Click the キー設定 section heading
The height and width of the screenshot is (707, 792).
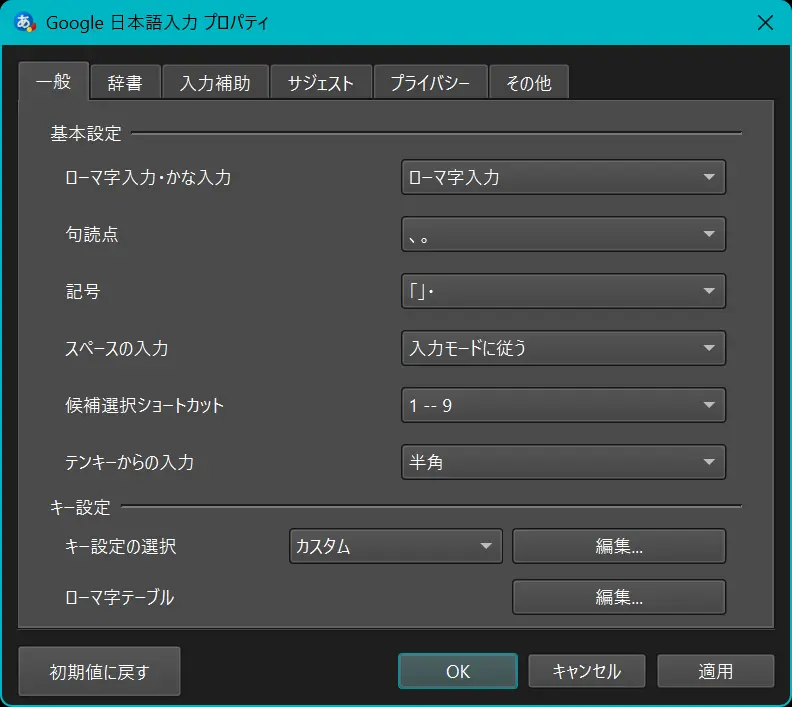(x=80, y=507)
